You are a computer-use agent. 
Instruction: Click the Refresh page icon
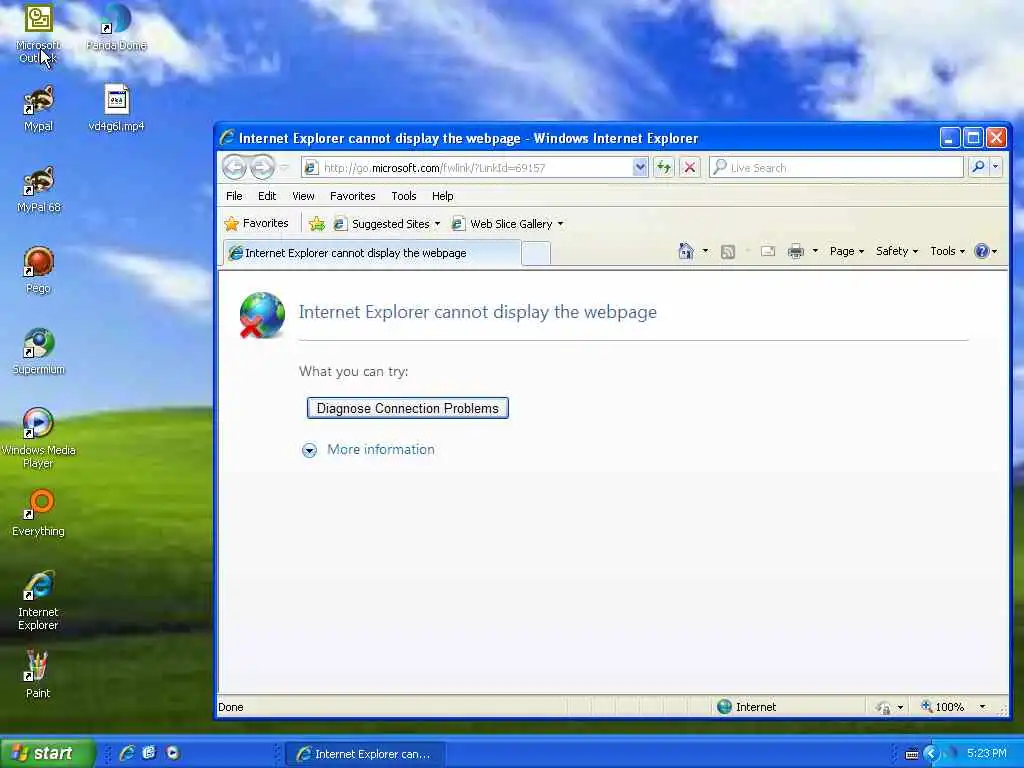pyautogui.click(x=664, y=167)
